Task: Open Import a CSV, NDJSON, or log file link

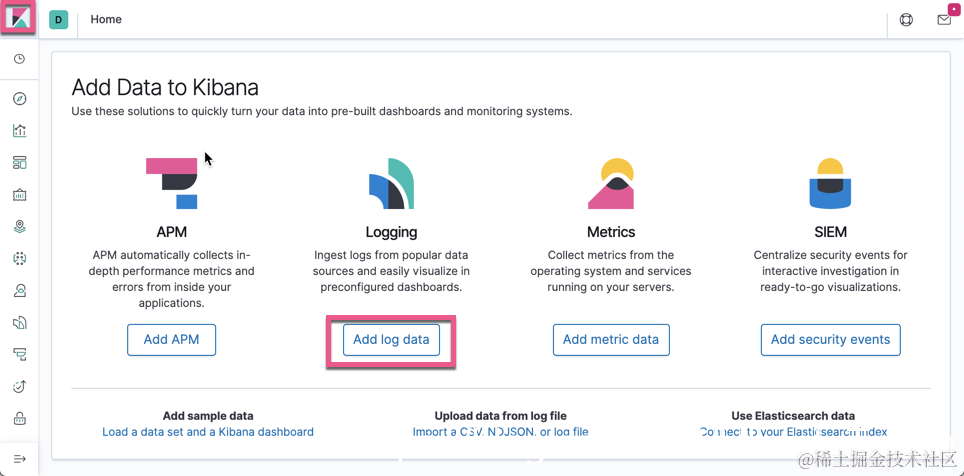Action: coord(500,432)
